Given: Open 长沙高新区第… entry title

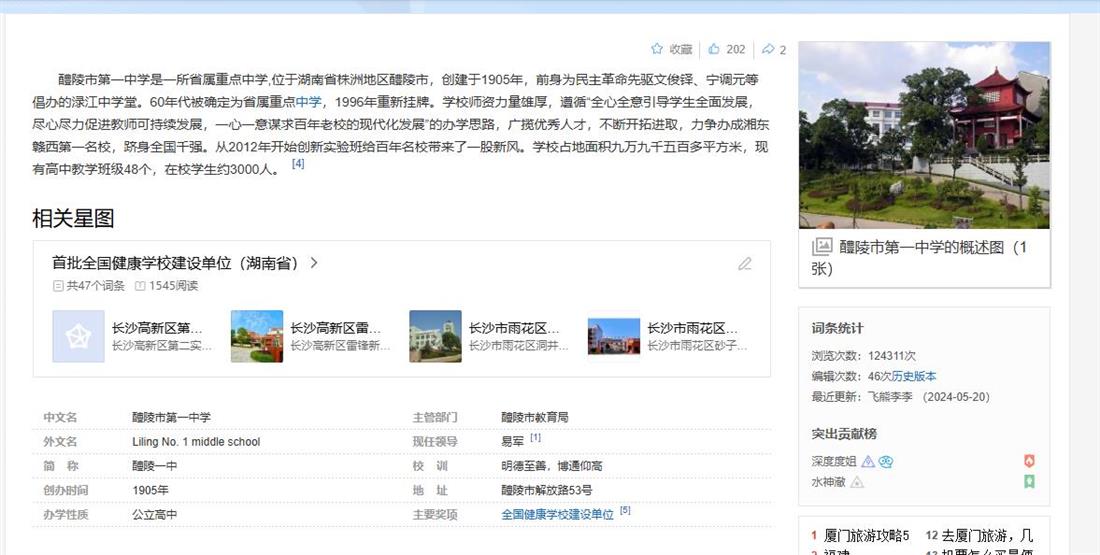Looking at the screenshot, I should [x=157, y=328].
